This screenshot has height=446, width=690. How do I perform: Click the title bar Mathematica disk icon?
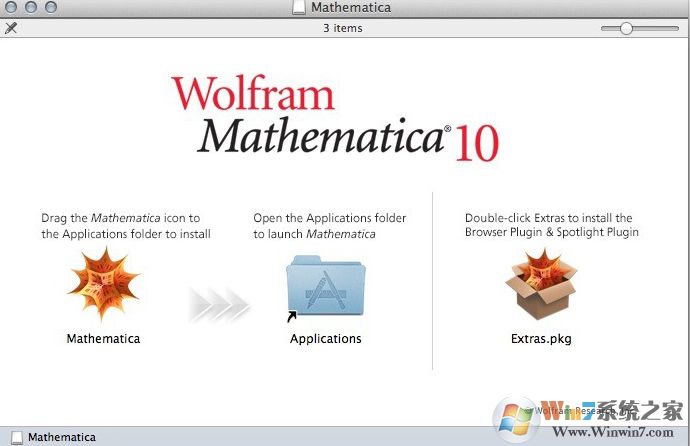coord(299,7)
